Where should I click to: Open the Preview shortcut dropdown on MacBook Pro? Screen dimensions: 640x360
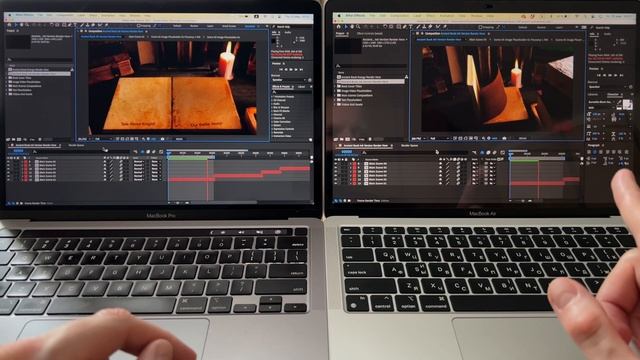(290, 80)
